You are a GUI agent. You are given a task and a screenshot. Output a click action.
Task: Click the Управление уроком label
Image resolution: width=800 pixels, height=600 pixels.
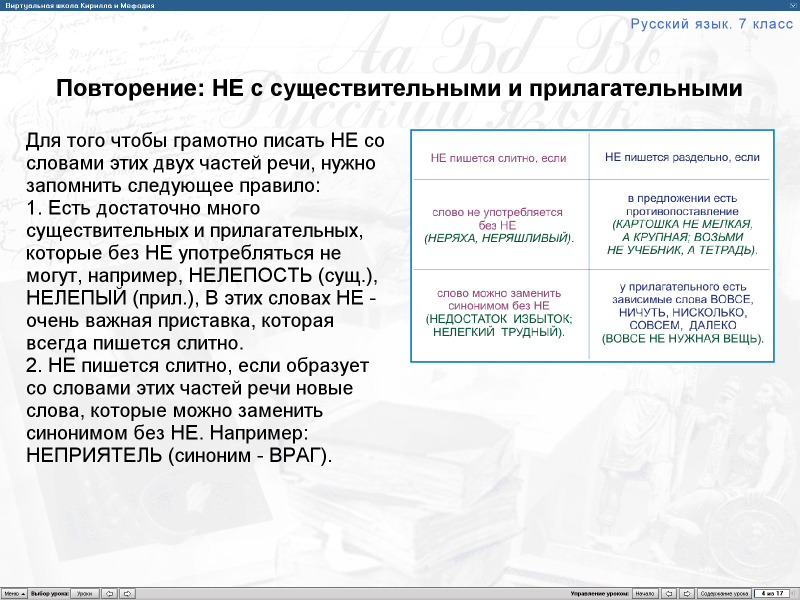point(602,592)
